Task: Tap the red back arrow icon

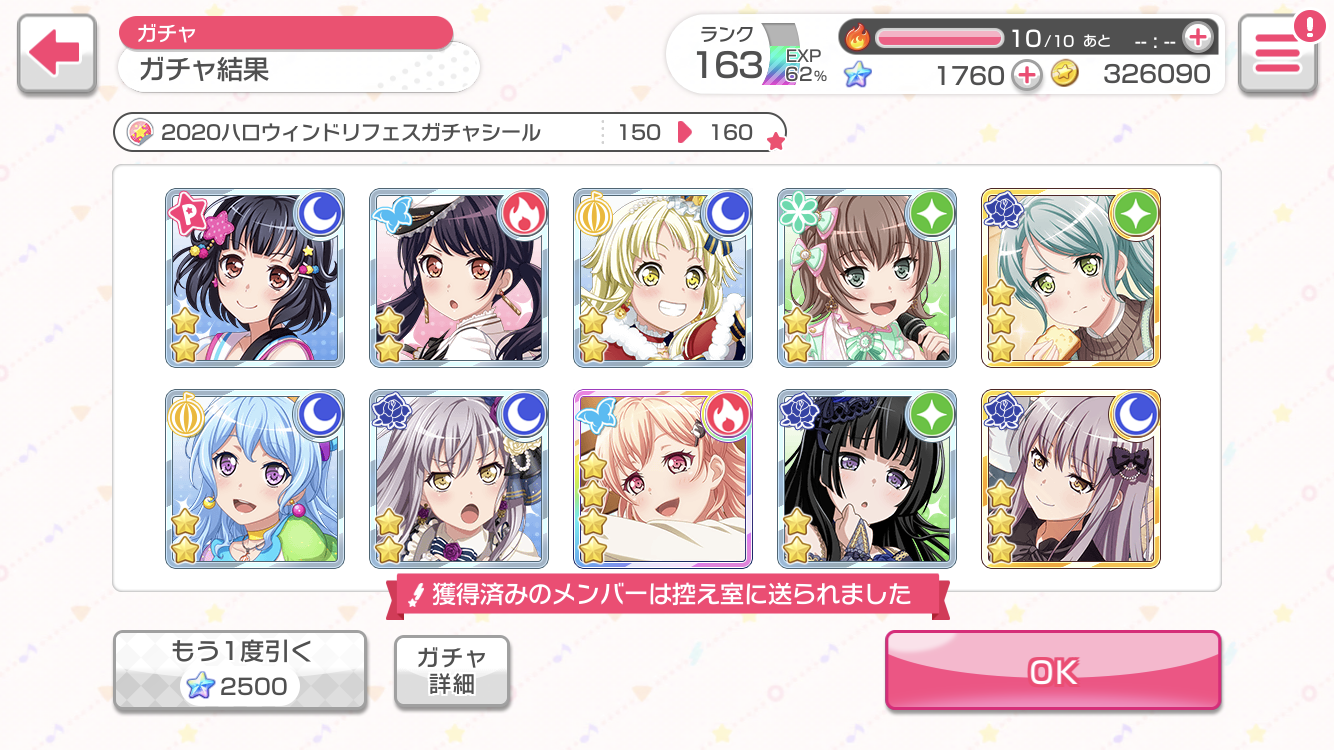Action: [x=57, y=56]
